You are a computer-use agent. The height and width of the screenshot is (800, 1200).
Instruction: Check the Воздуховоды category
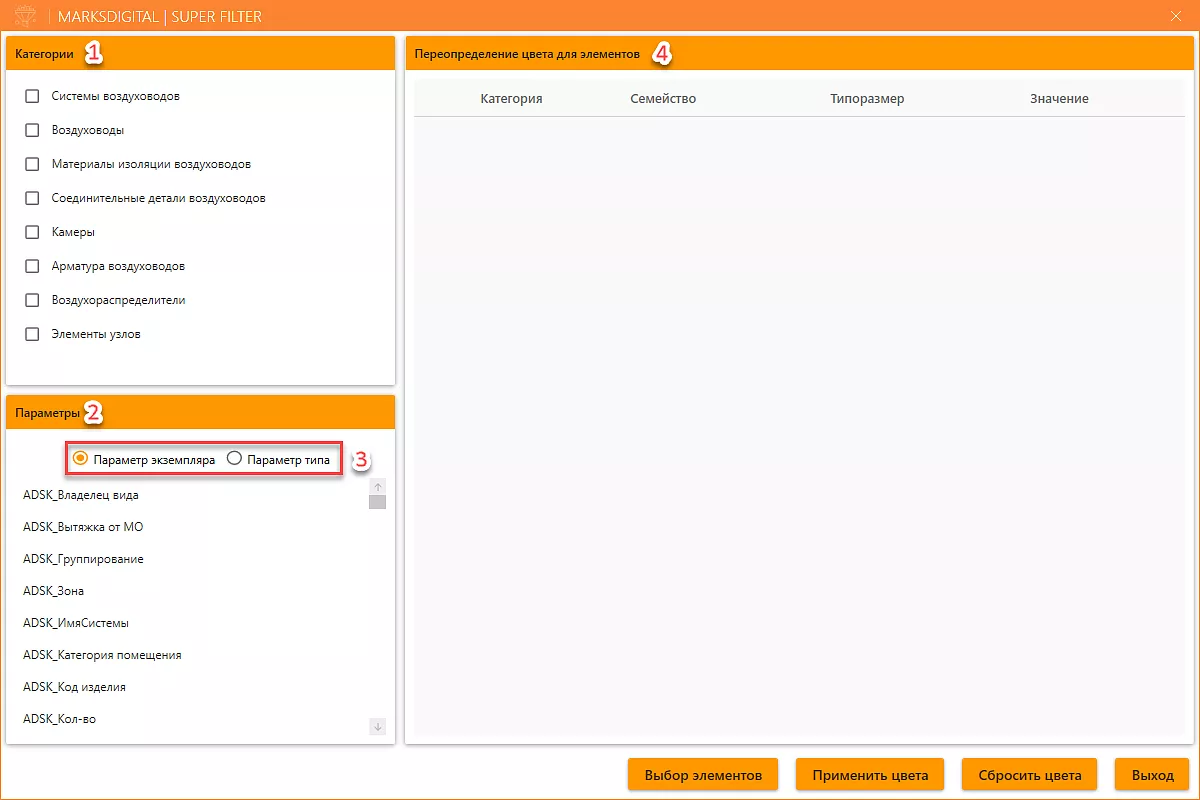coord(32,130)
